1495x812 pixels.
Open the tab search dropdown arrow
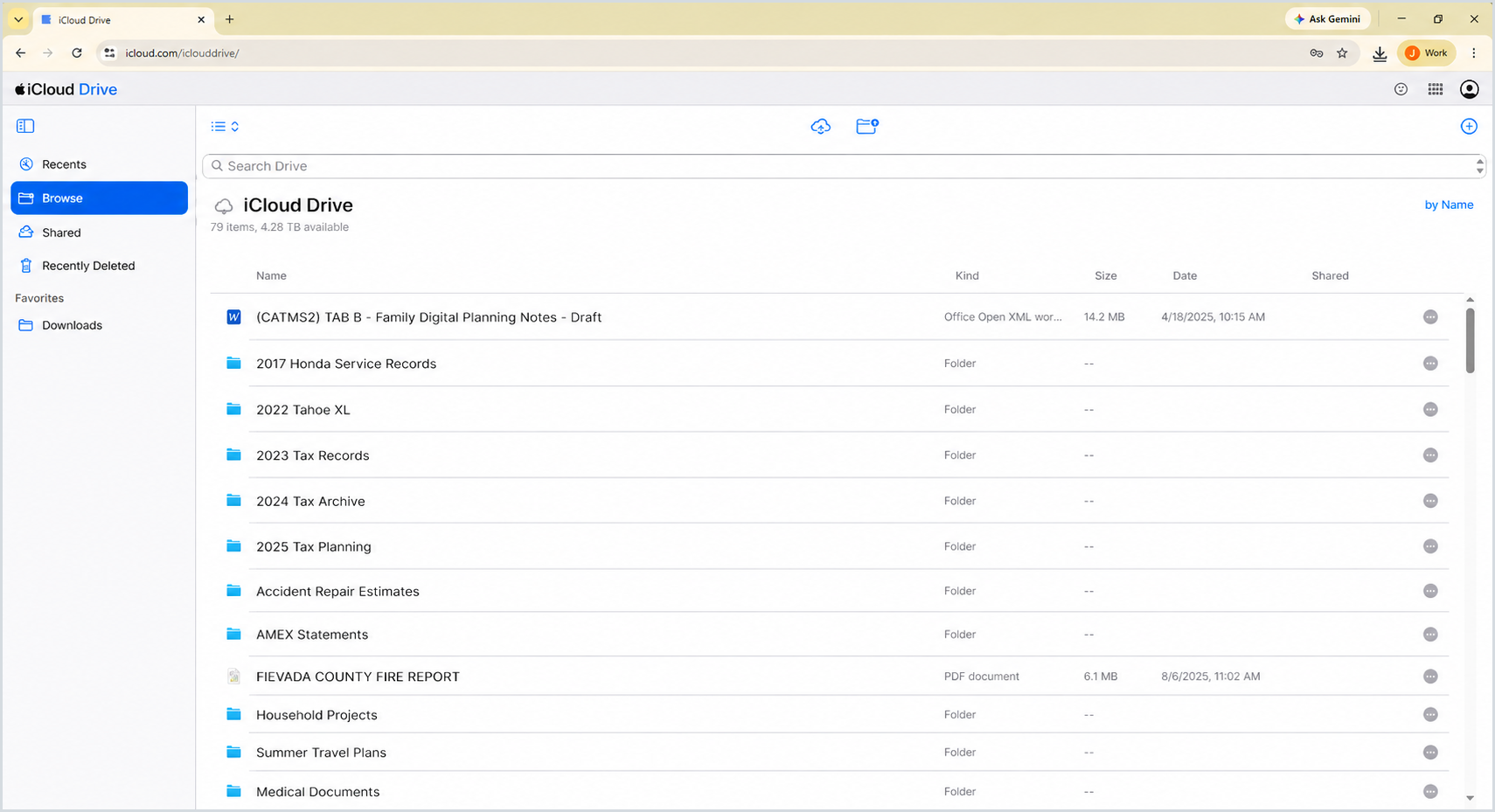tap(18, 19)
